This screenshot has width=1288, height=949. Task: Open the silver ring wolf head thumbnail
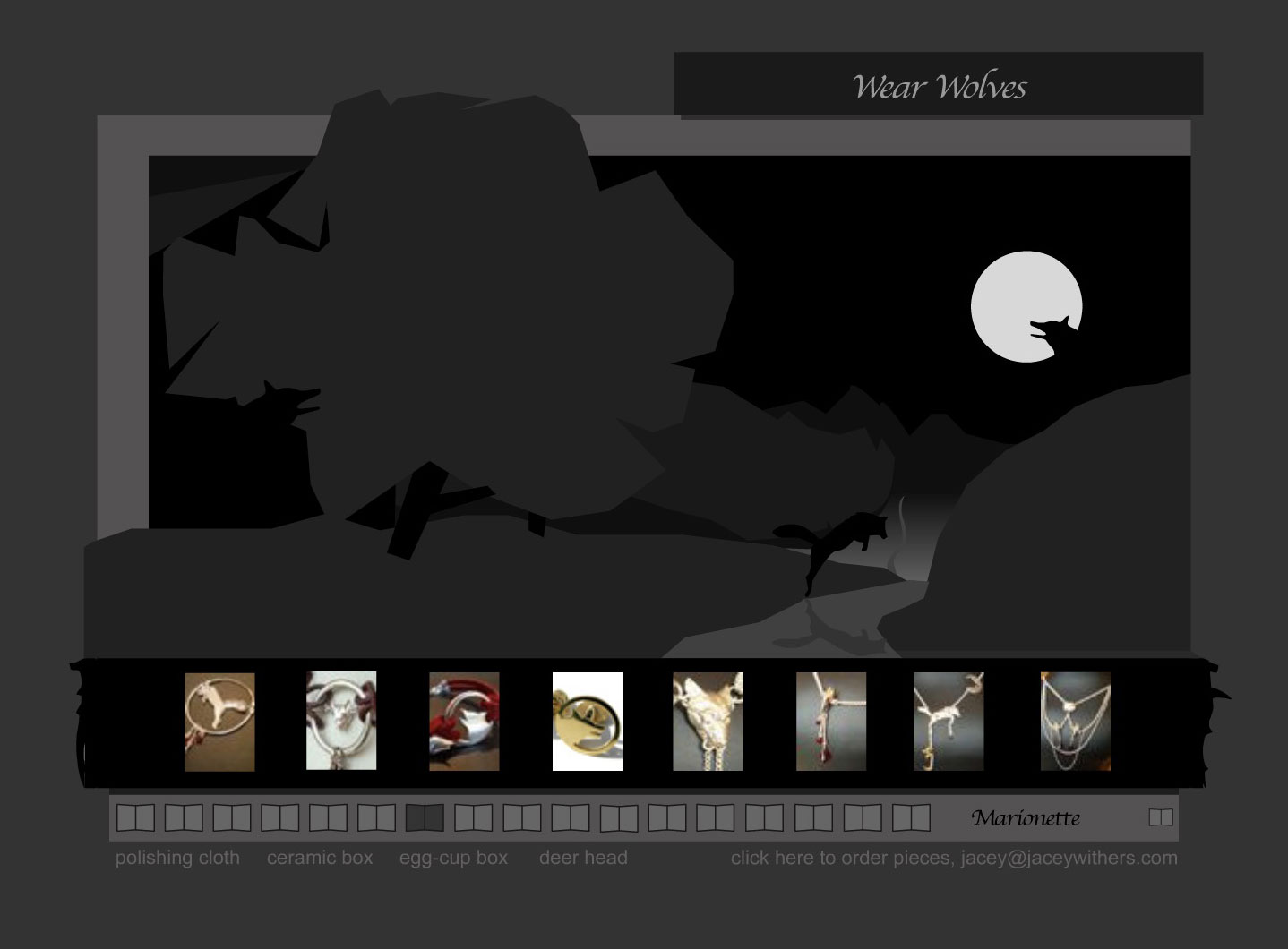point(341,721)
